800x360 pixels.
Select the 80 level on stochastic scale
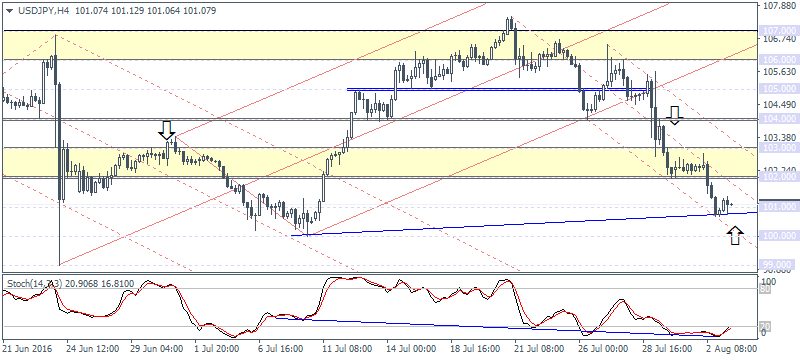click(x=766, y=289)
